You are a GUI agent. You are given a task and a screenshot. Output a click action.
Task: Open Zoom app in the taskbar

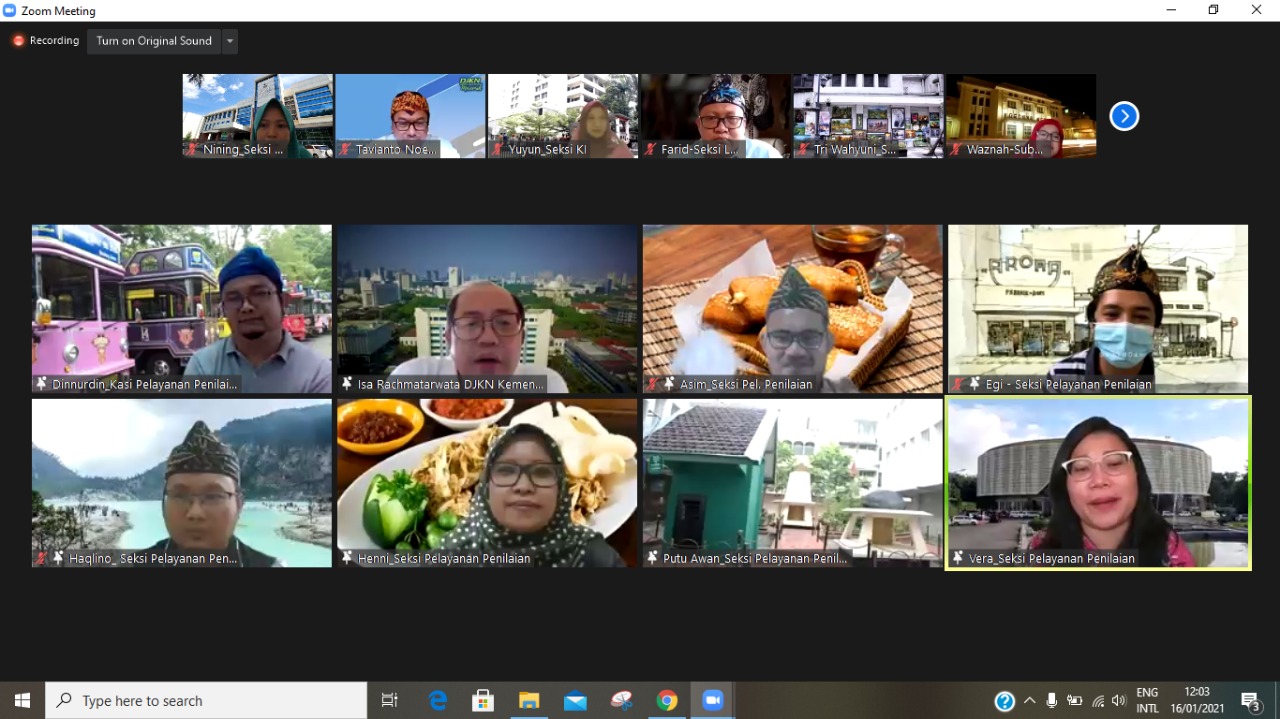tap(713, 701)
